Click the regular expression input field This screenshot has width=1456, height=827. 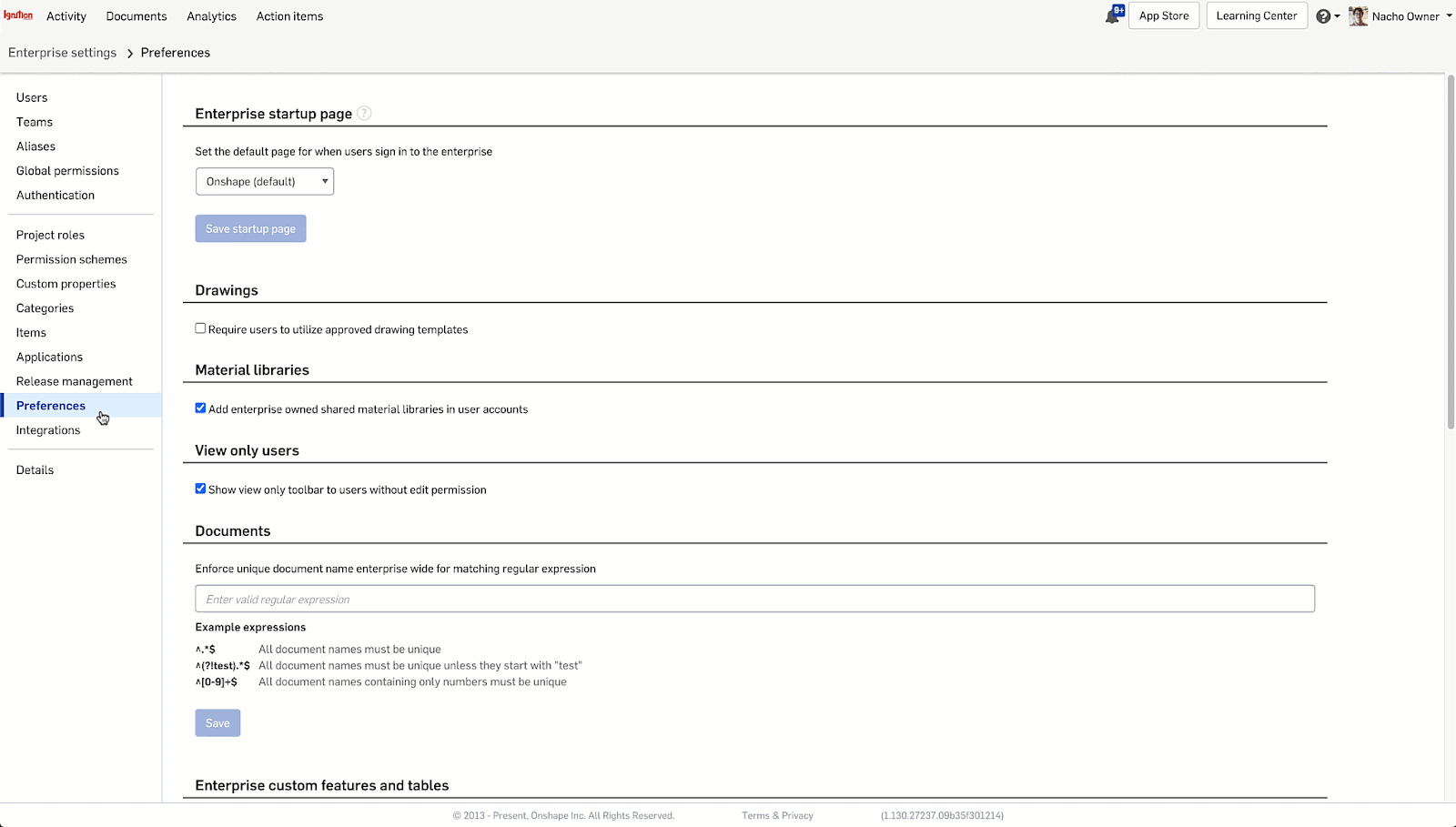coord(754,599)
